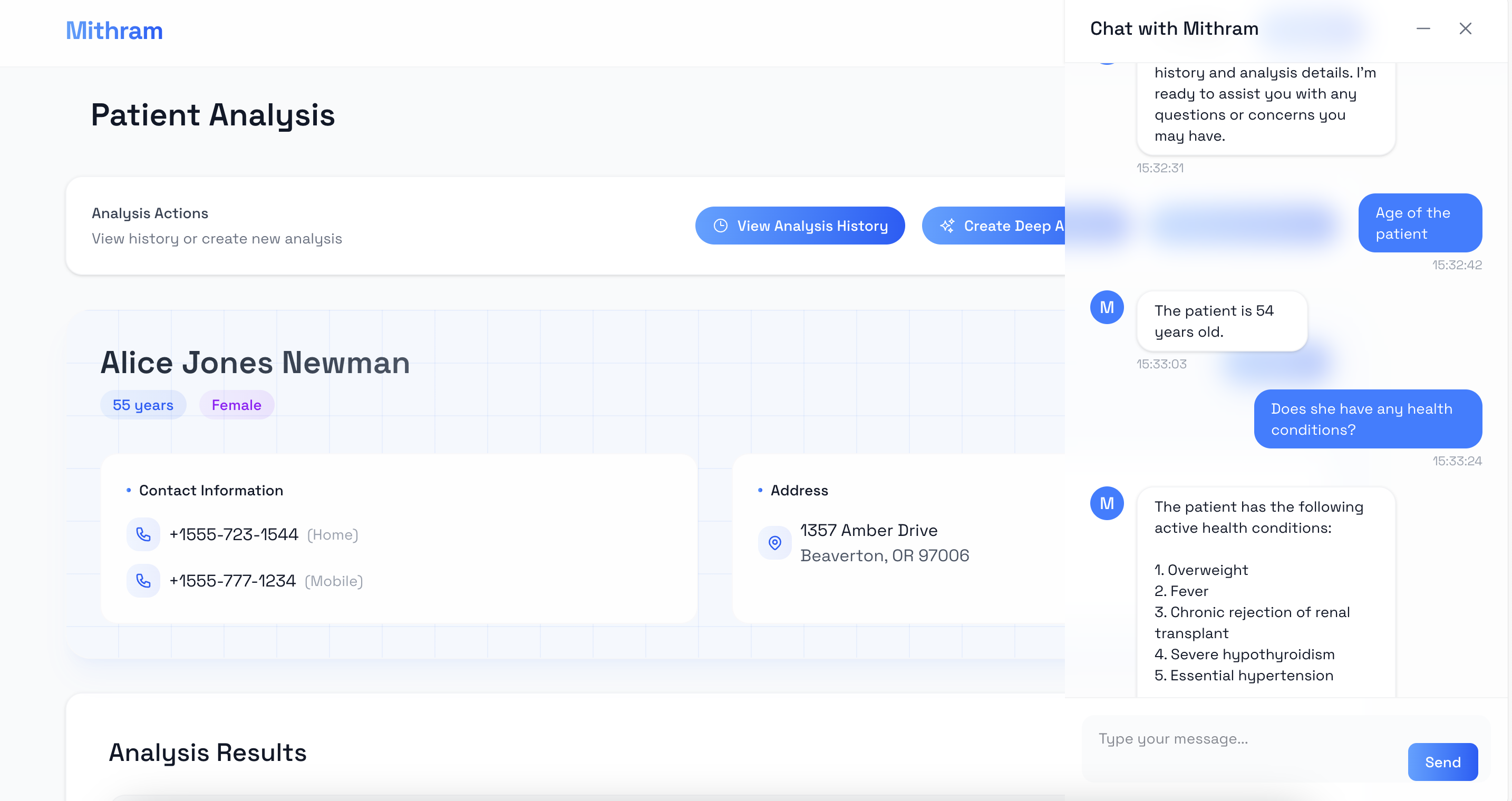This screenshot has height=801, width=1512.
Task: Click the Mithram logo
Action: 114,31
